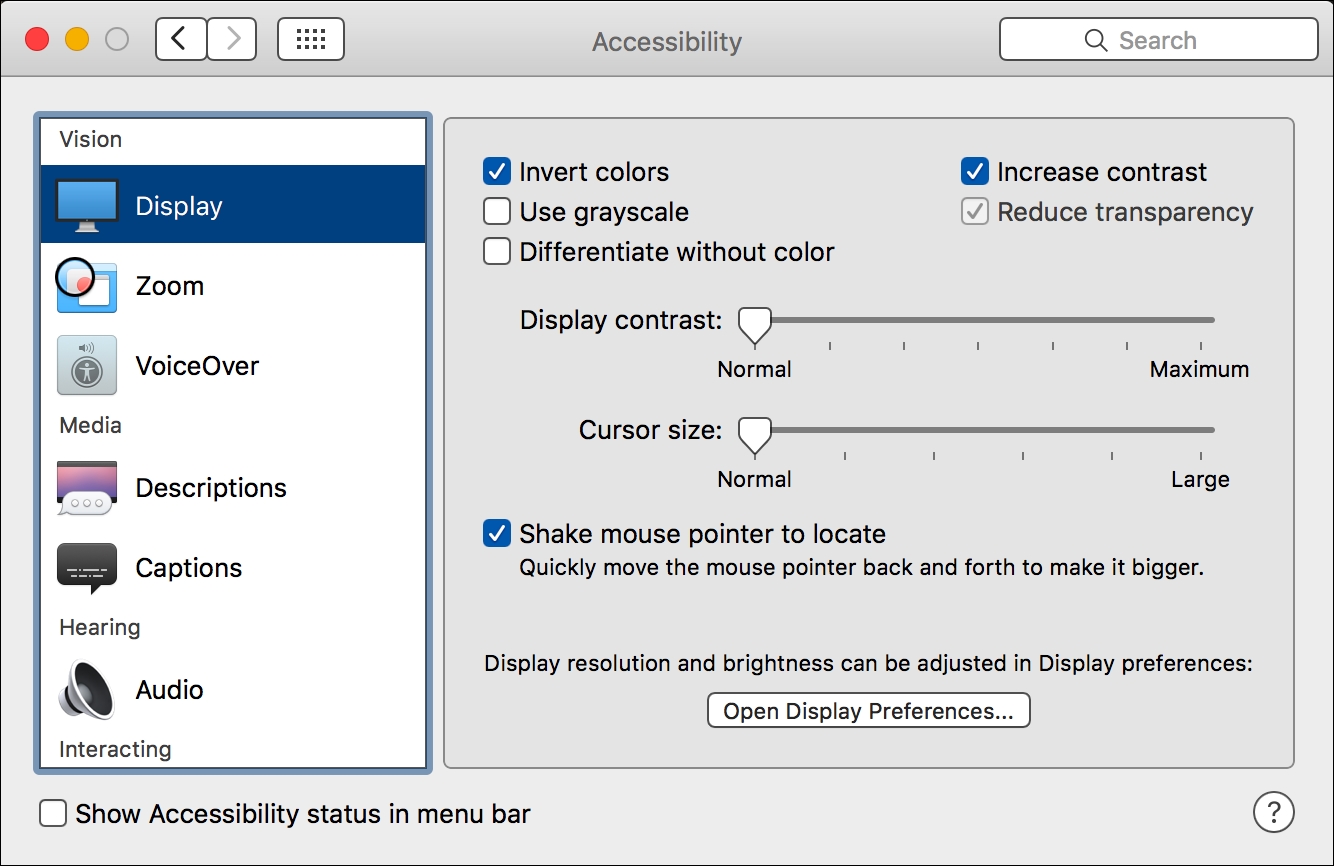Select VoiceOver from the Vision section
The height and width of the screenshot is (866, 1334).
coord(86,365)
